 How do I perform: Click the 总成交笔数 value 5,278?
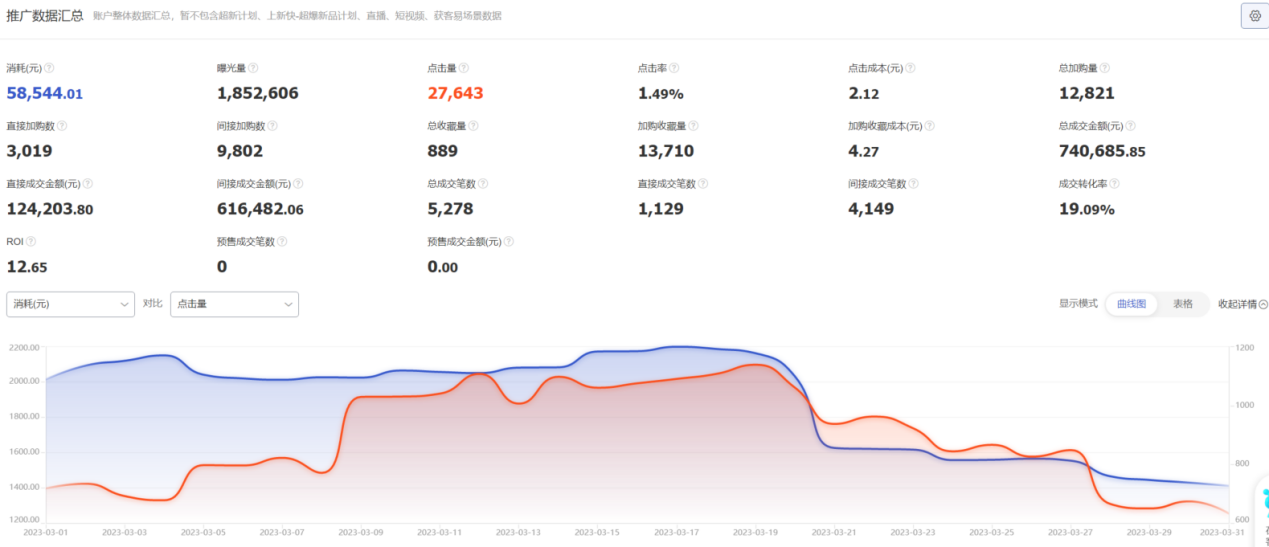pyautogui.click(x=450, y=209)
